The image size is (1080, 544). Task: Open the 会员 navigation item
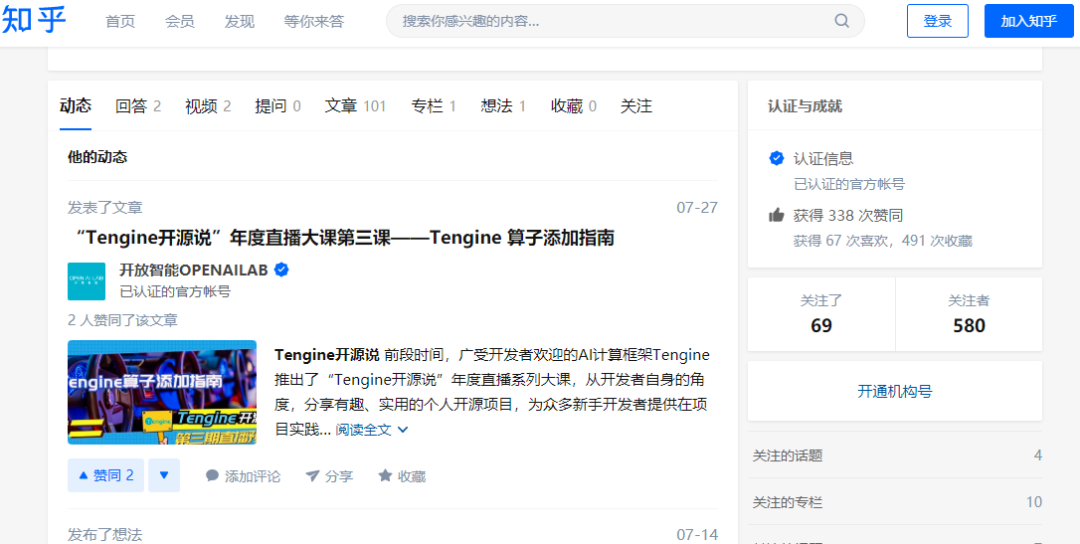coord(180,21)
